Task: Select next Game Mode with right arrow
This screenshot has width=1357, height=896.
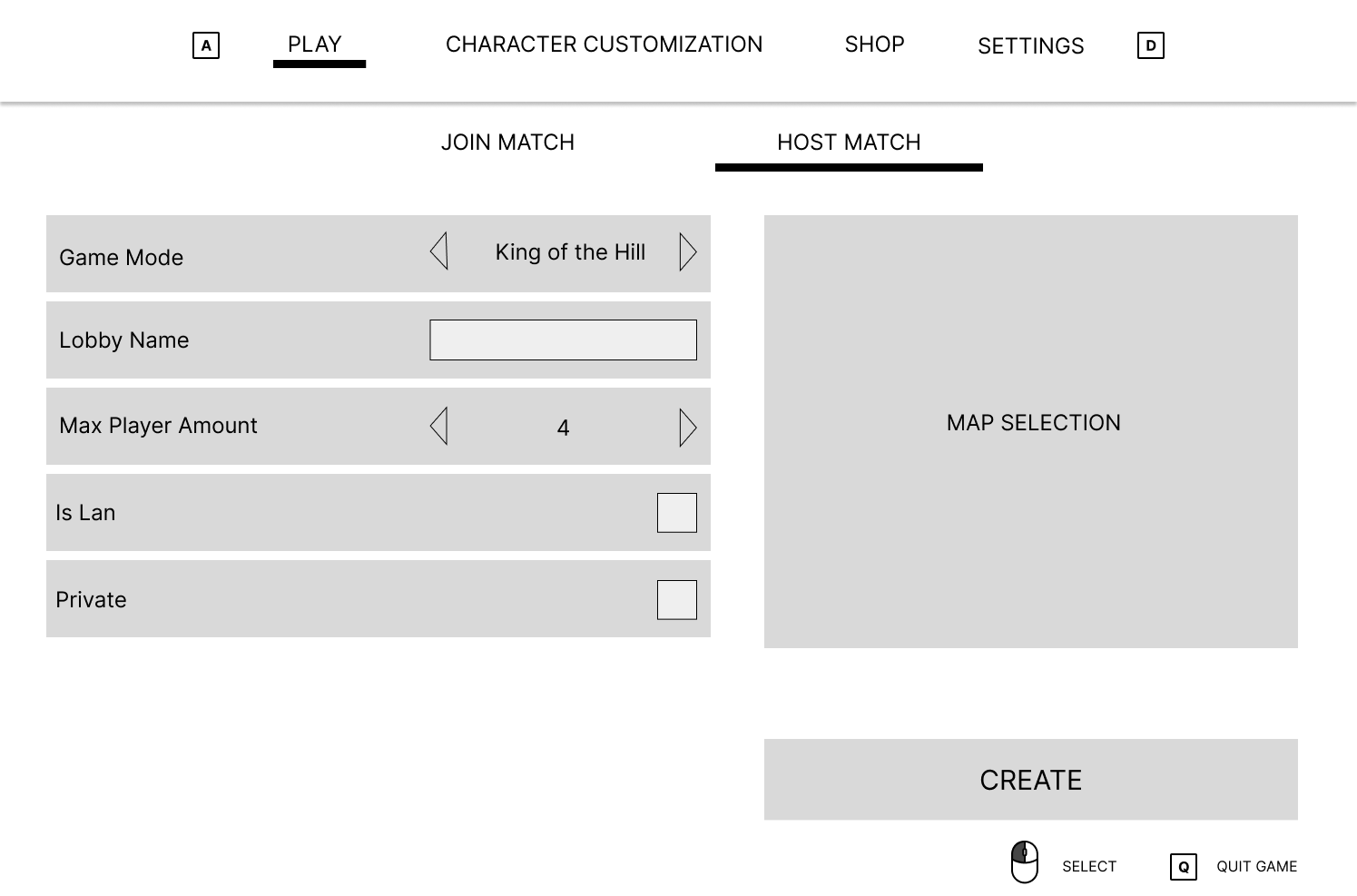Action: (x=688, y=251)
